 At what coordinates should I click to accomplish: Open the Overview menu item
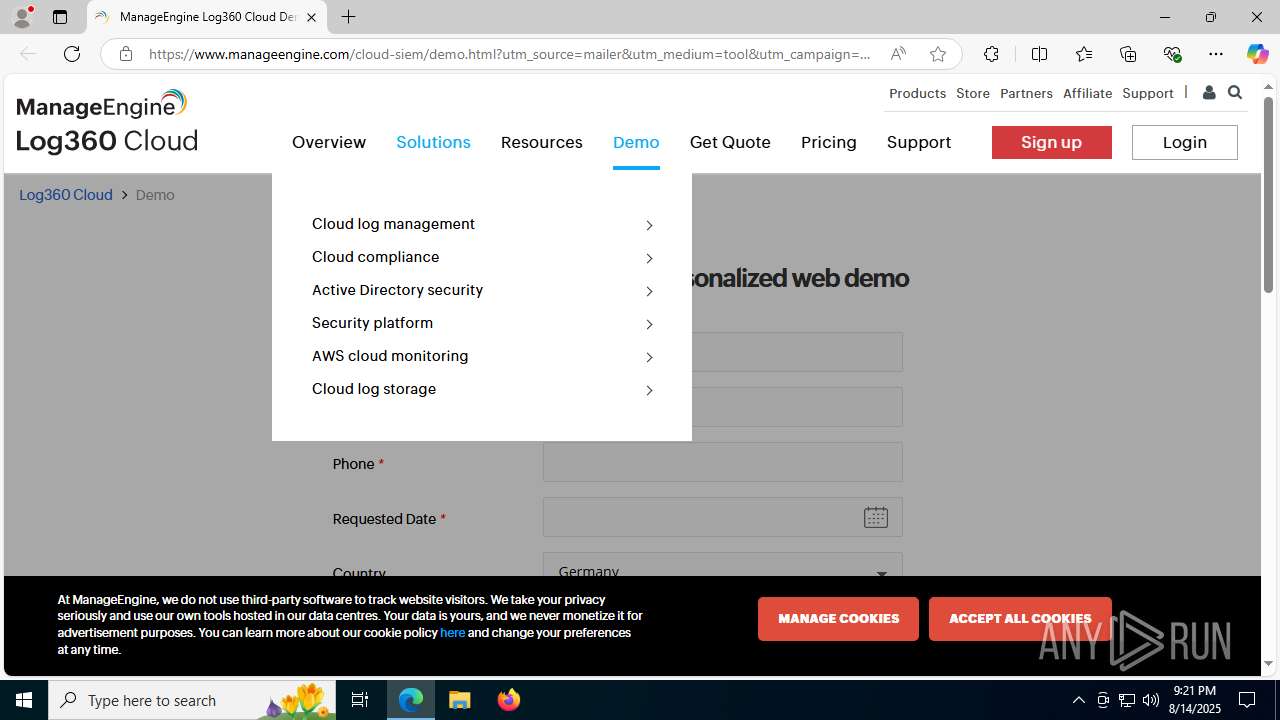(329, 142)
